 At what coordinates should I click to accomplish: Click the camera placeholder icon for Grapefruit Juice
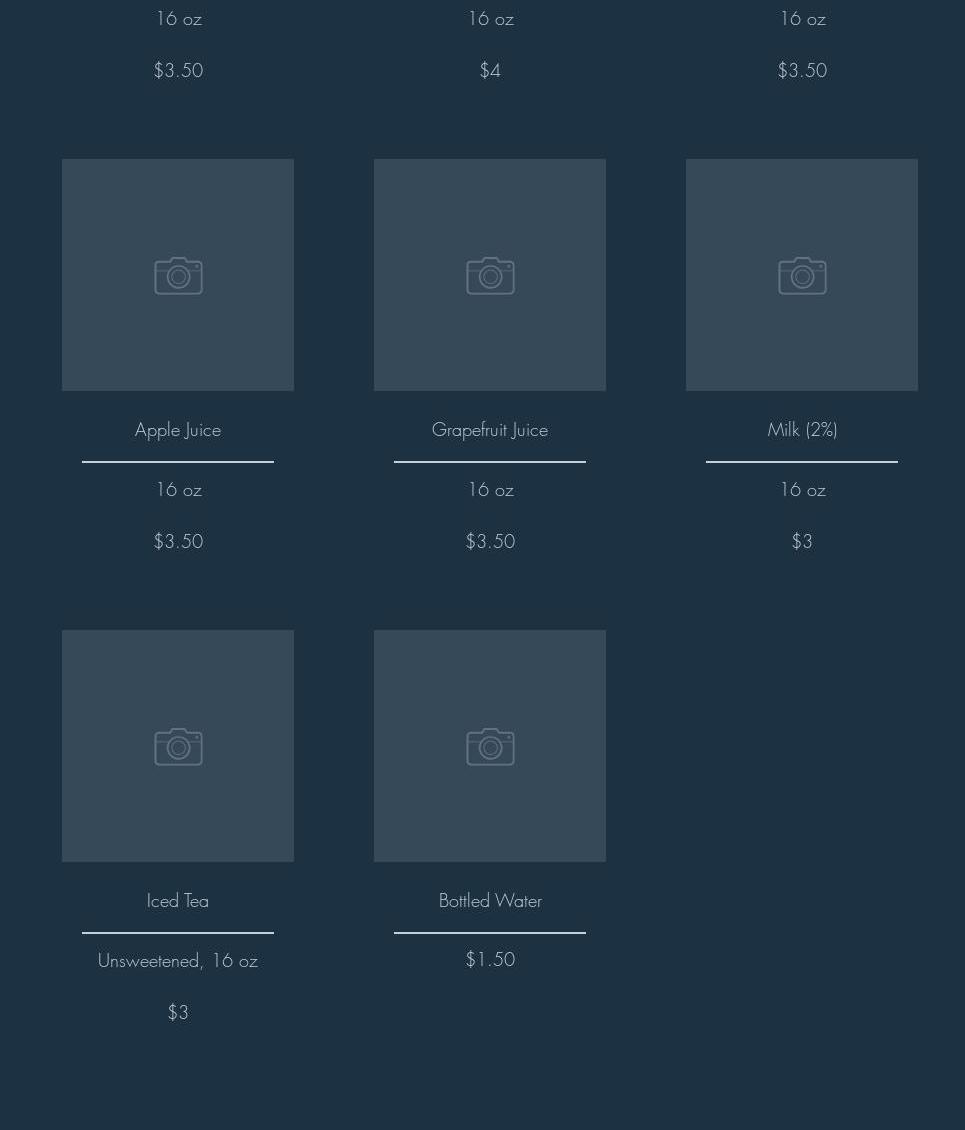point(490,276)
